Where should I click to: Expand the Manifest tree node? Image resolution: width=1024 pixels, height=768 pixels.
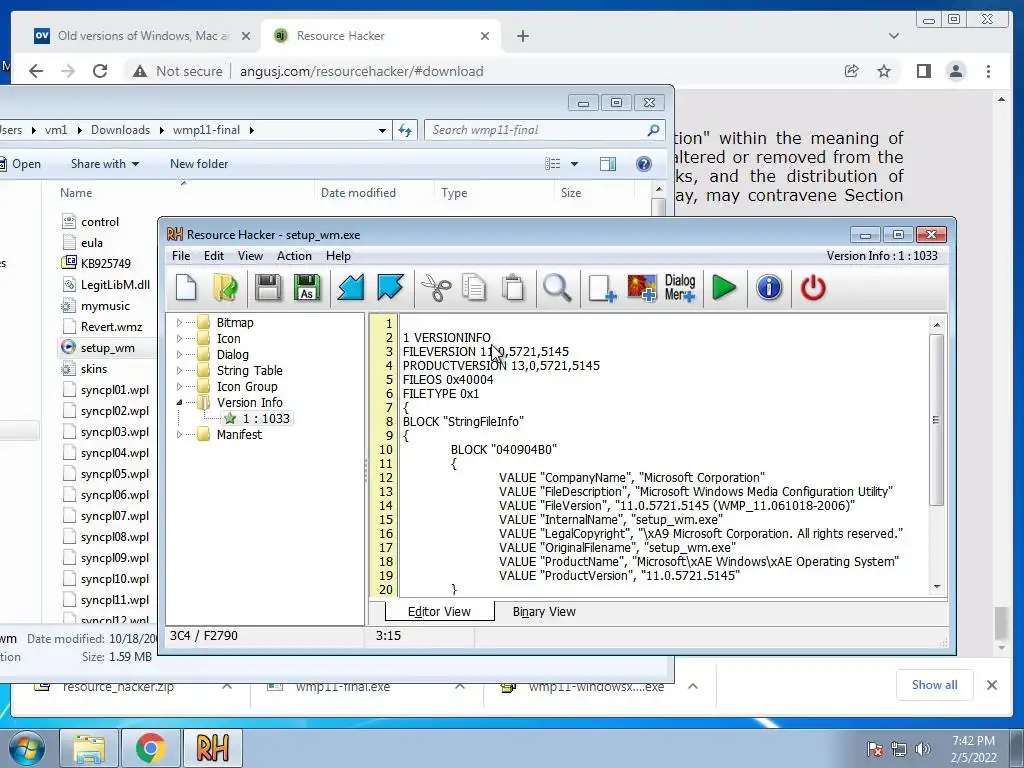click(x=180, y=434)
